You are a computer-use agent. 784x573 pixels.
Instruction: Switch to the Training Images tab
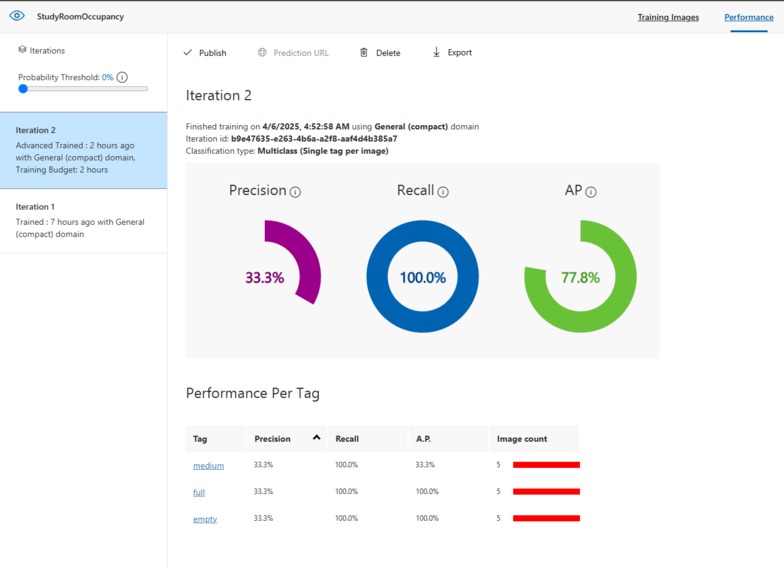pos(668,17)
